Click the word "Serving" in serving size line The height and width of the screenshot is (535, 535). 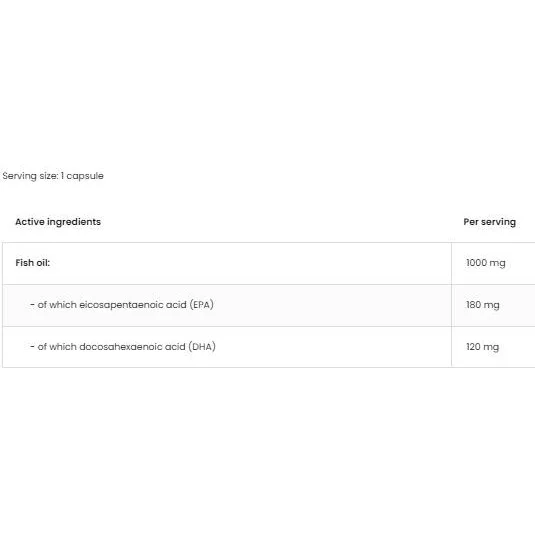pos(19,176)
